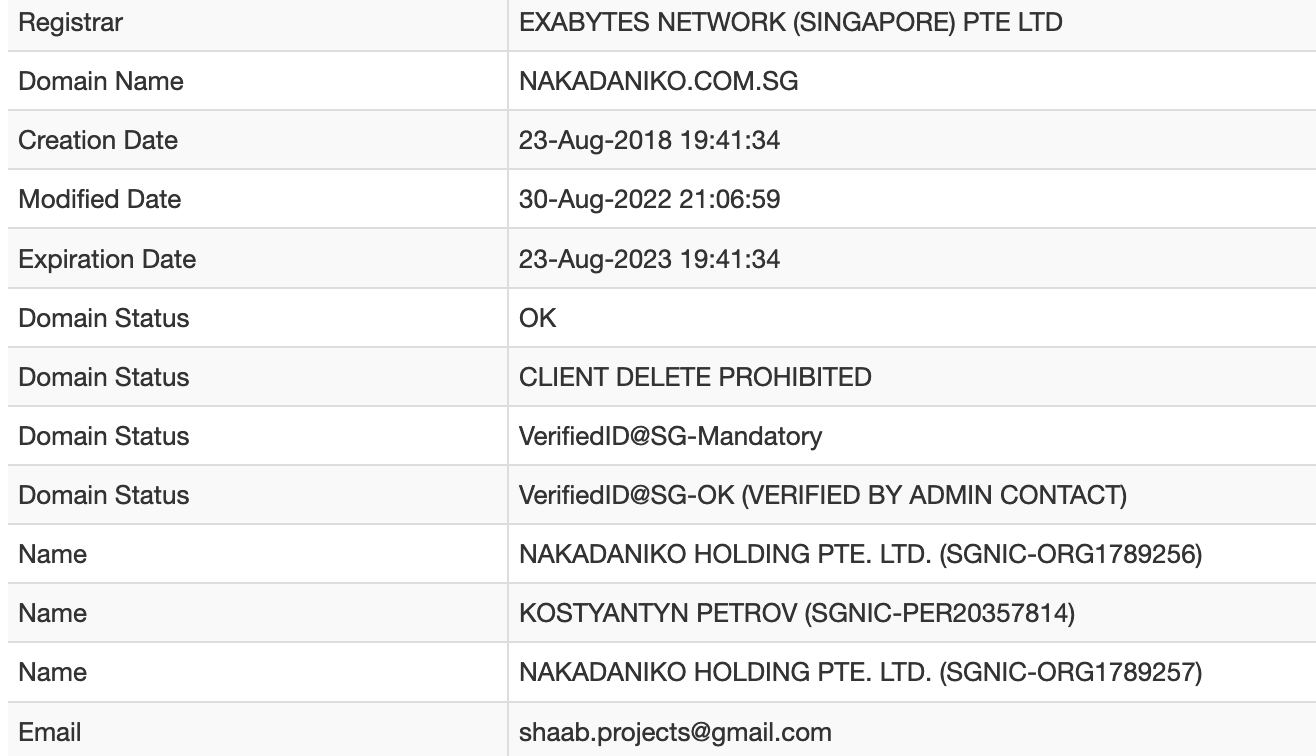Image resolution: width=1316 pixels, height=756 pixels.
Task: Click the VerifiedID@SG-Mandatory status value
Action: 670,436
